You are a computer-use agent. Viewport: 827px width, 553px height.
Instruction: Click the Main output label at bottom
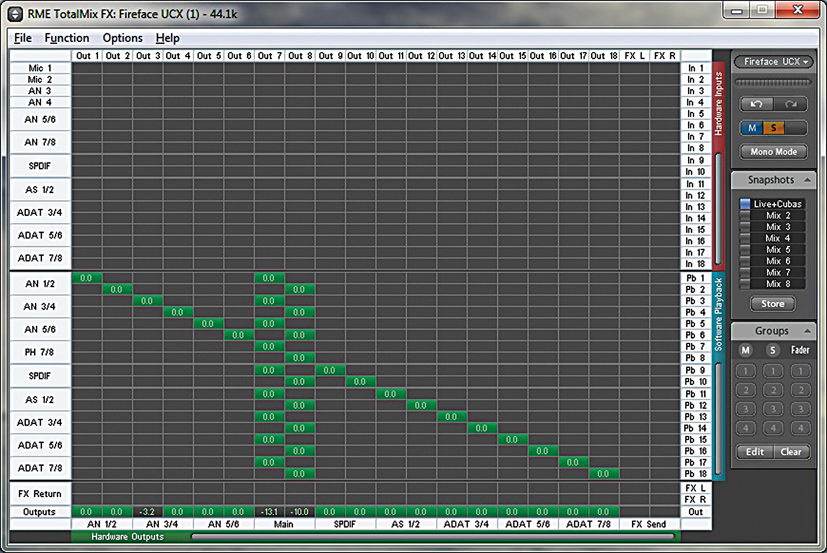[x=284, y=524]
